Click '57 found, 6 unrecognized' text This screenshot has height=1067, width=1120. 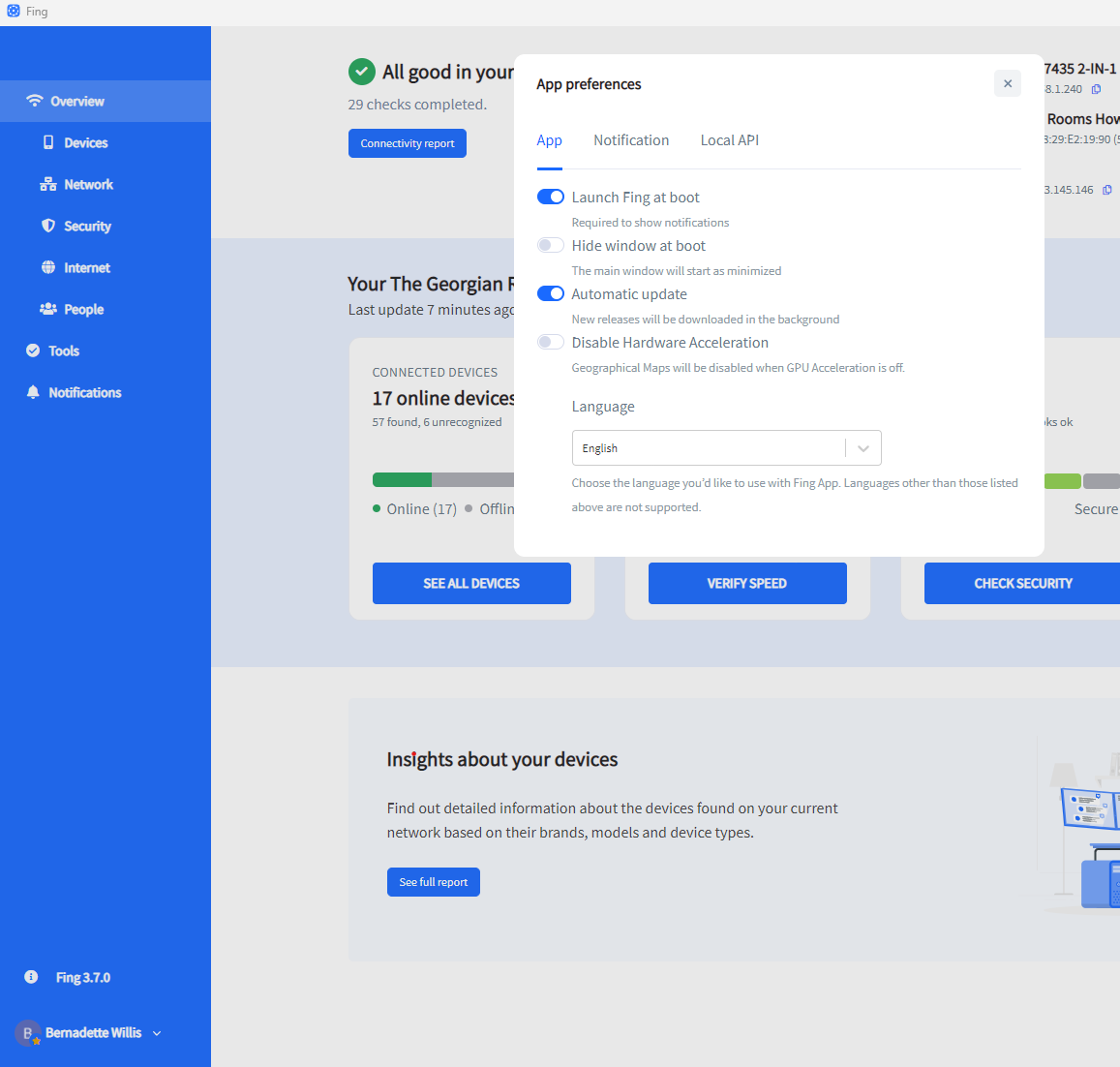437,421
